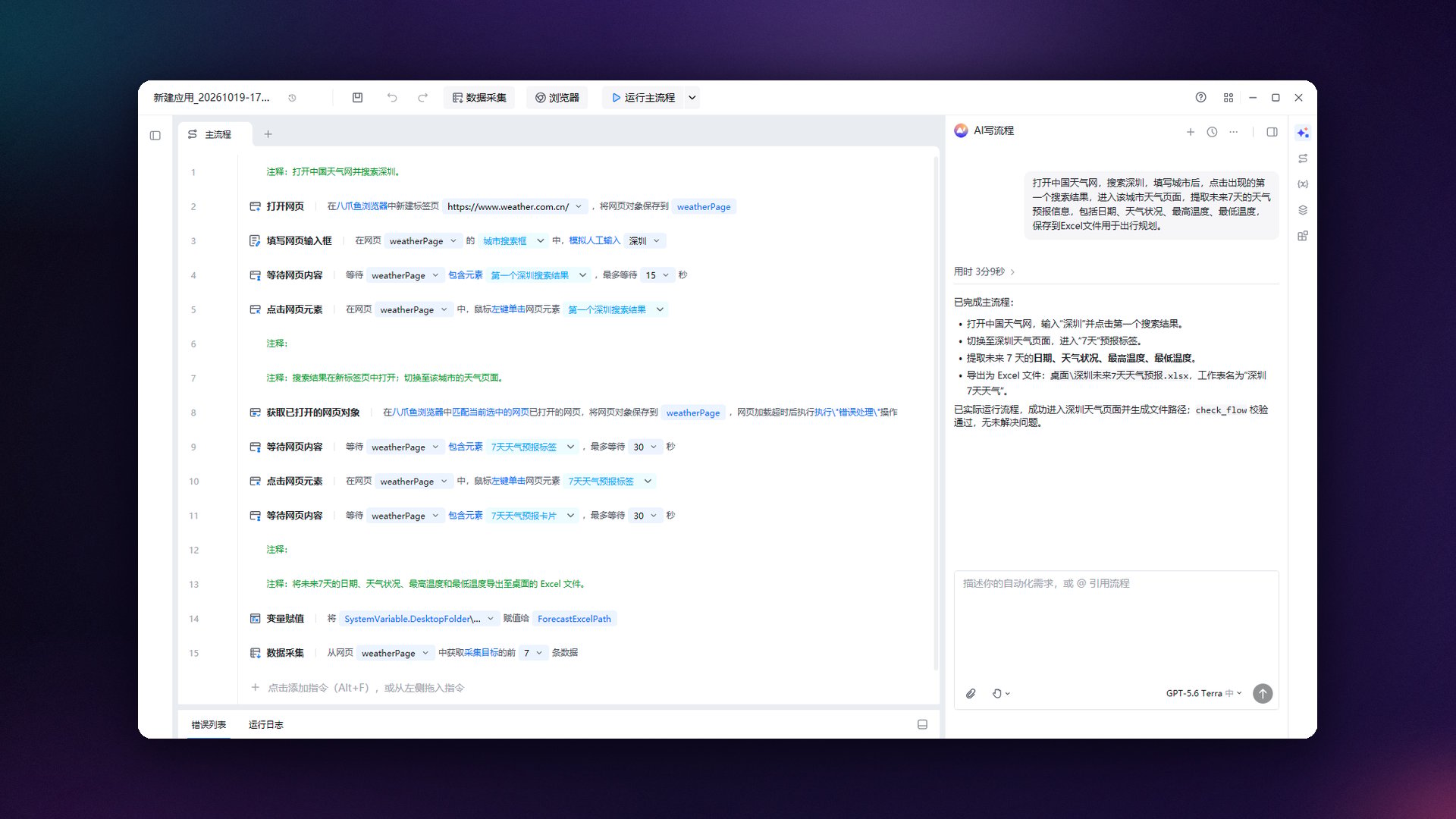This screenshot has width=1456, height=819.
Task: Open the help question mark icon
Action: 1200,97
